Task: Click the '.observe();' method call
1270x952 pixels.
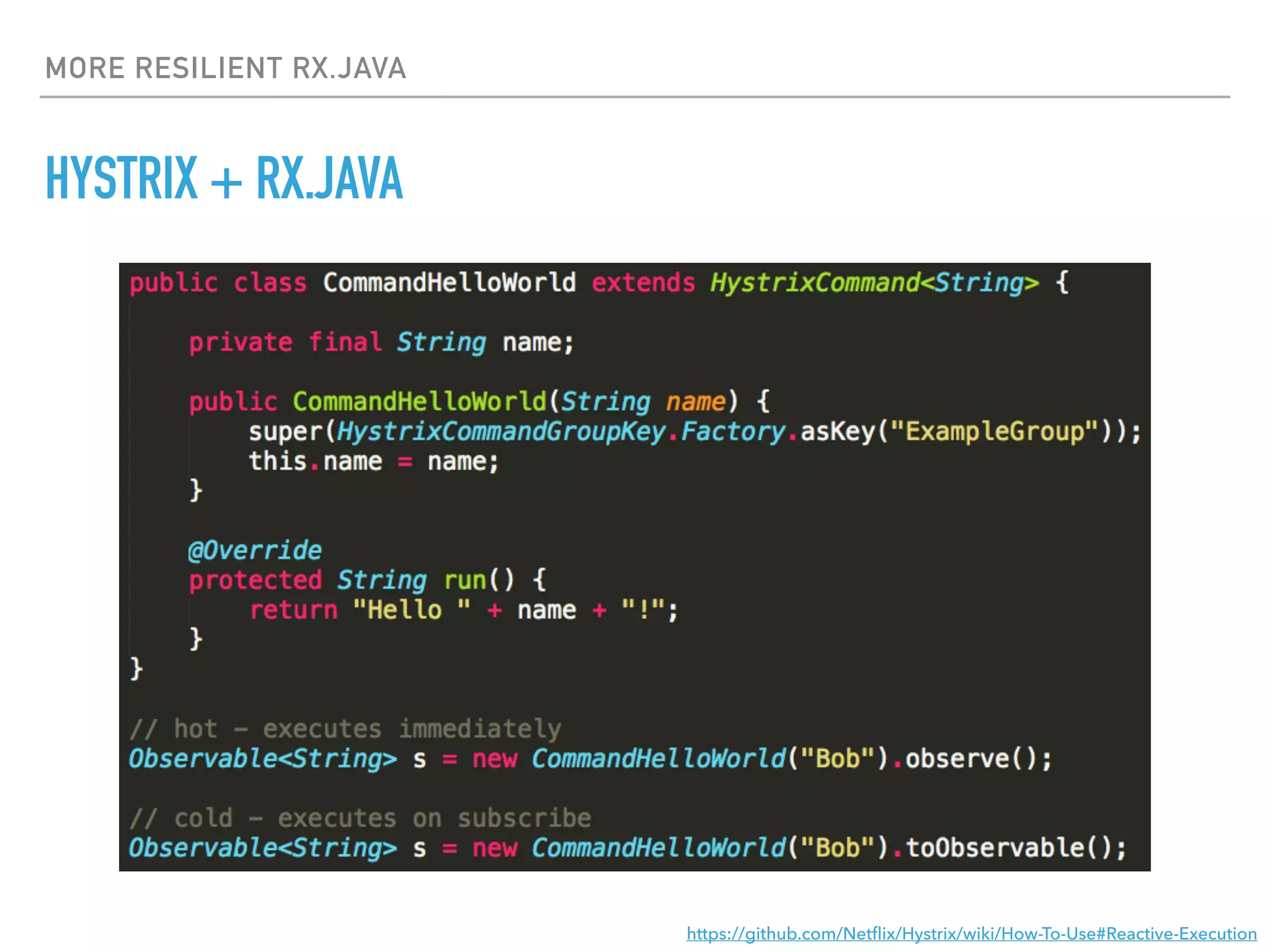Action: click(x=972, y=759)
